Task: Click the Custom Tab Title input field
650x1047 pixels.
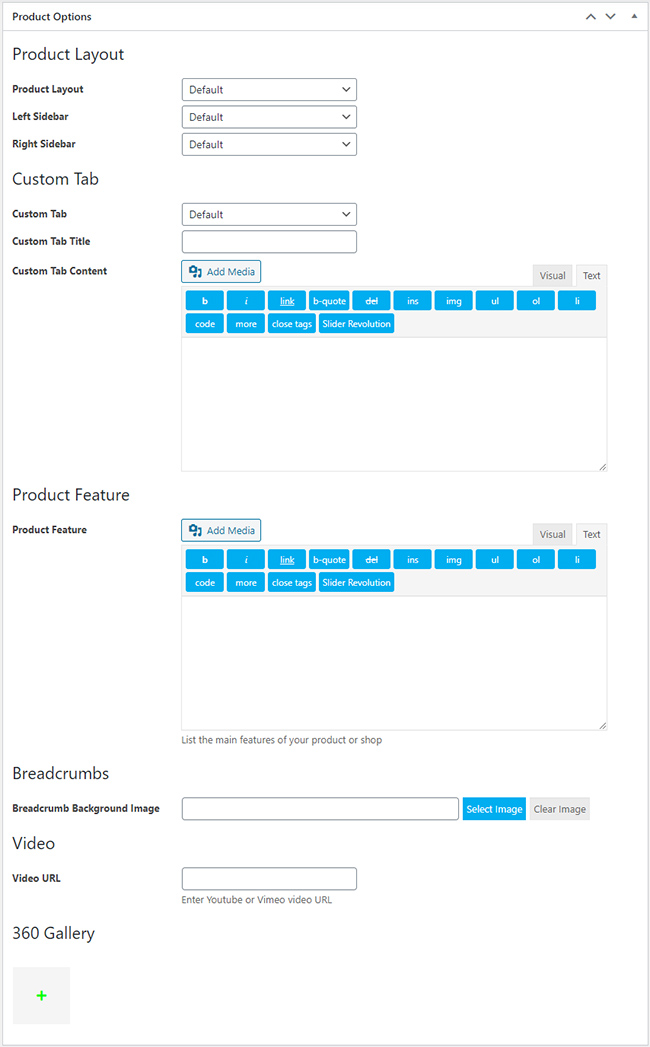Action: (269, 242)
